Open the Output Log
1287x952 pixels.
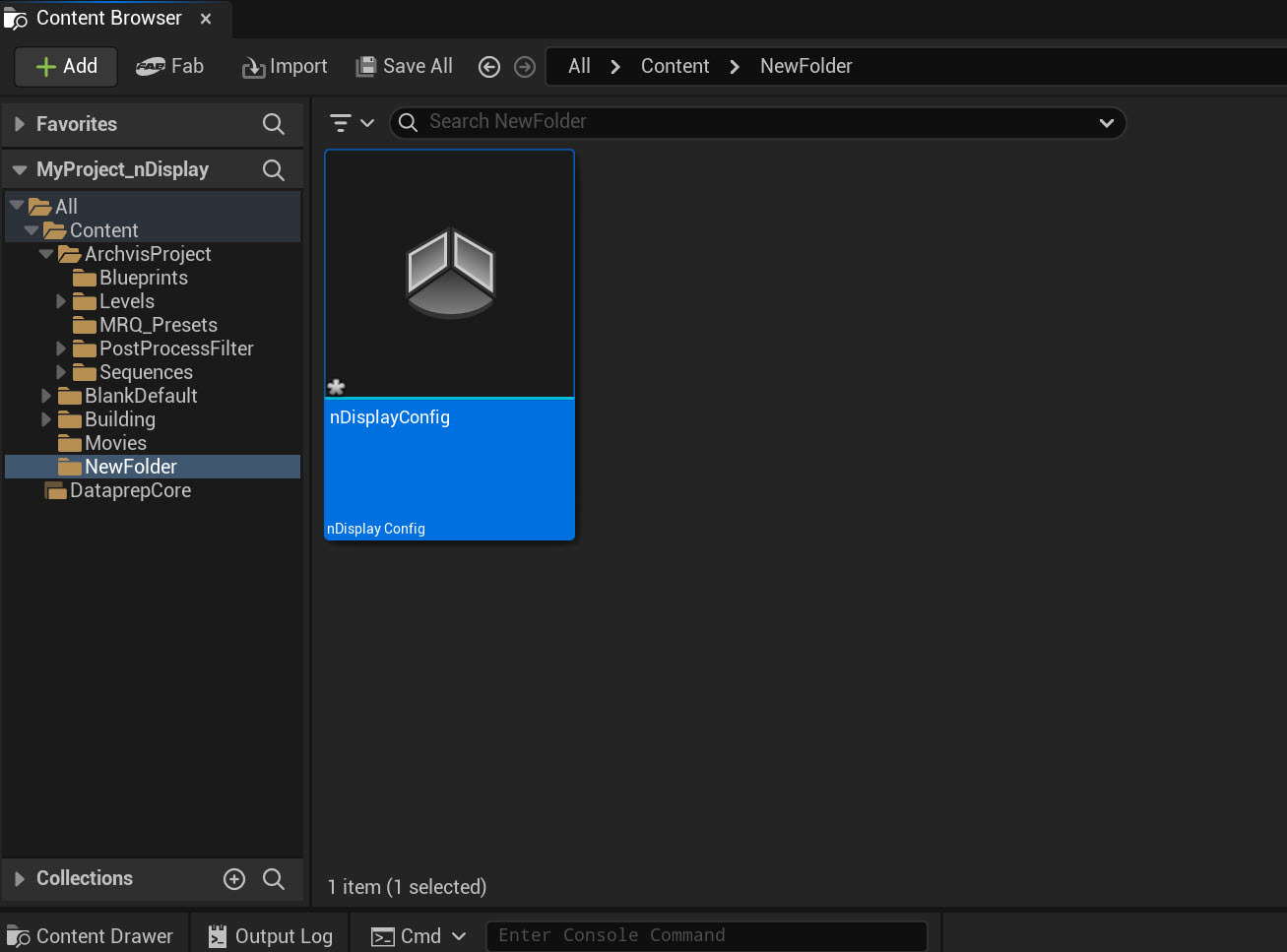coord(271,936)
